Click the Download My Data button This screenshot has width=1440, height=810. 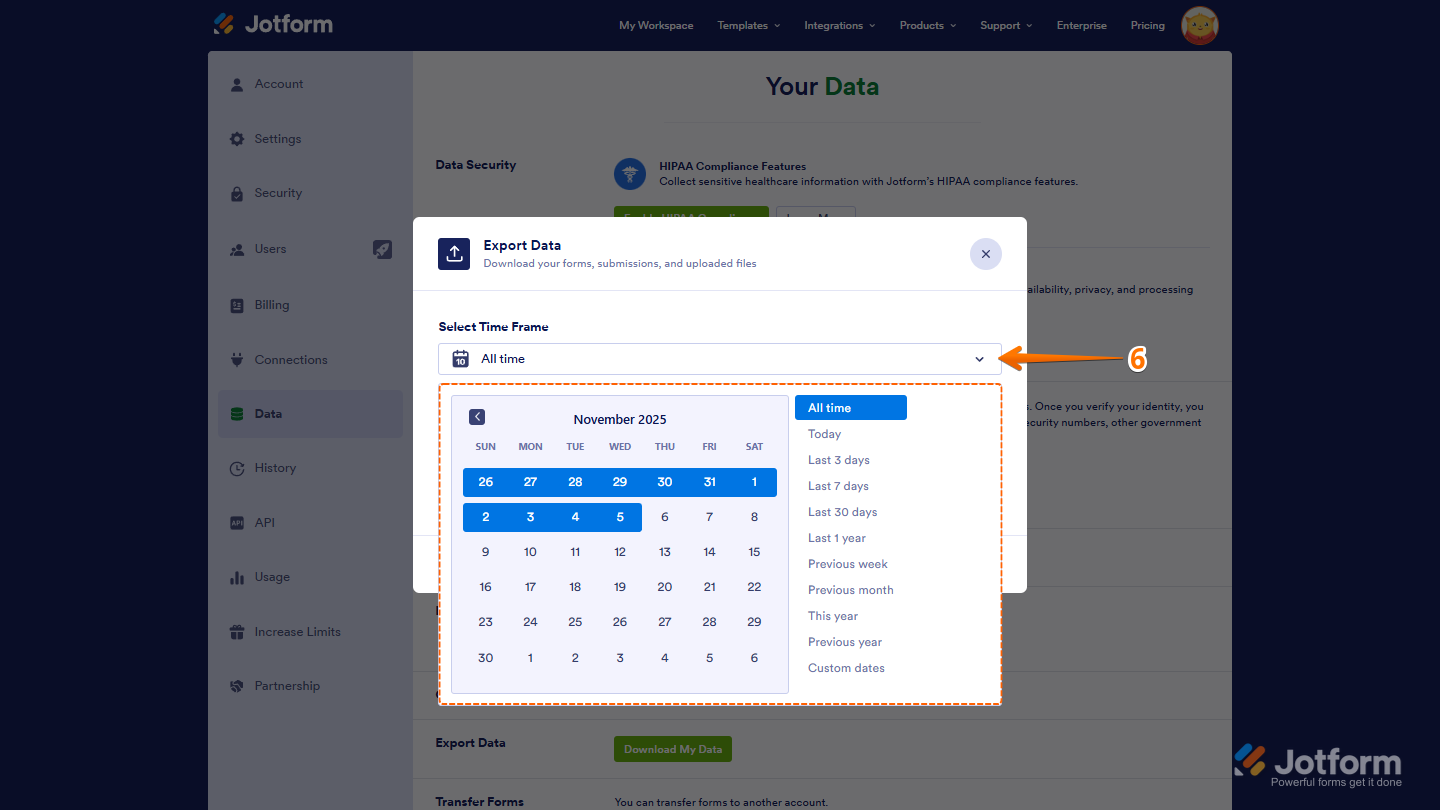point(672,748)
